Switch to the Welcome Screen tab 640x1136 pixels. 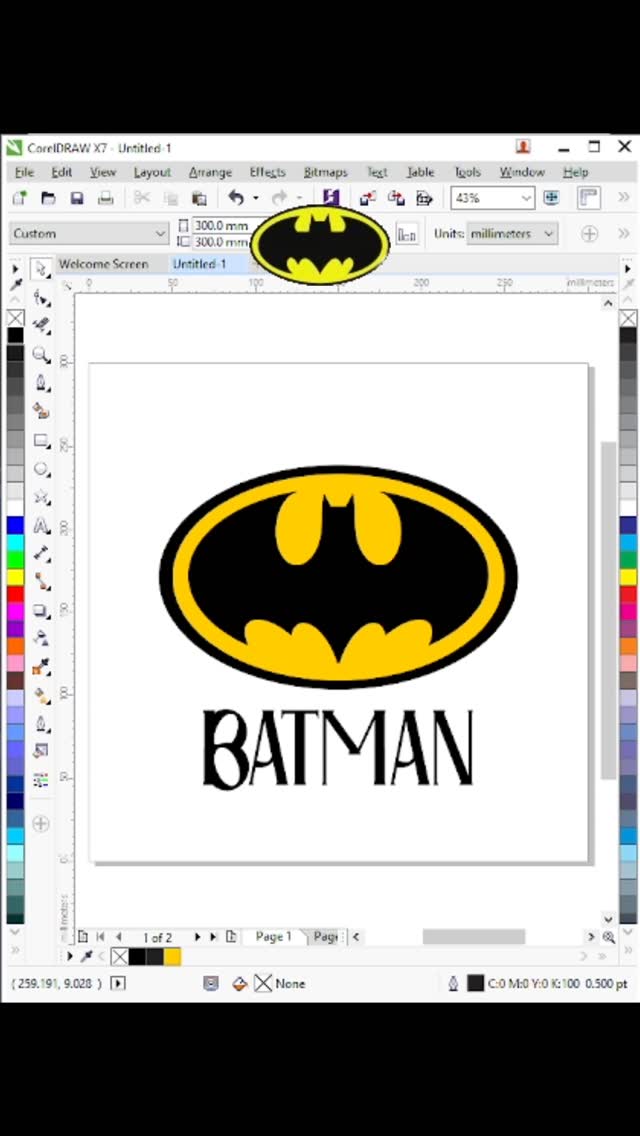(x=103, y=264)
